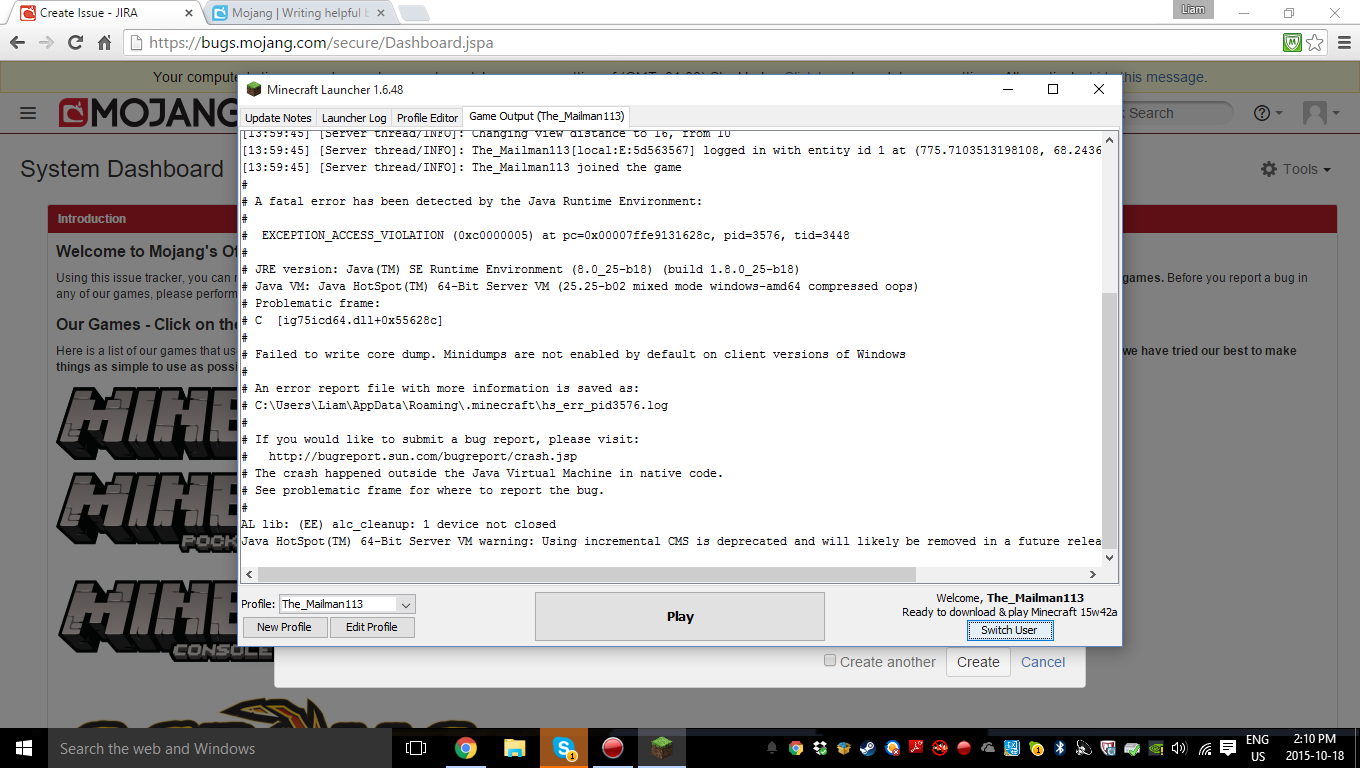Click the JIRA Search field
Screen dimensions: 1360x768
coord(1178,113)
